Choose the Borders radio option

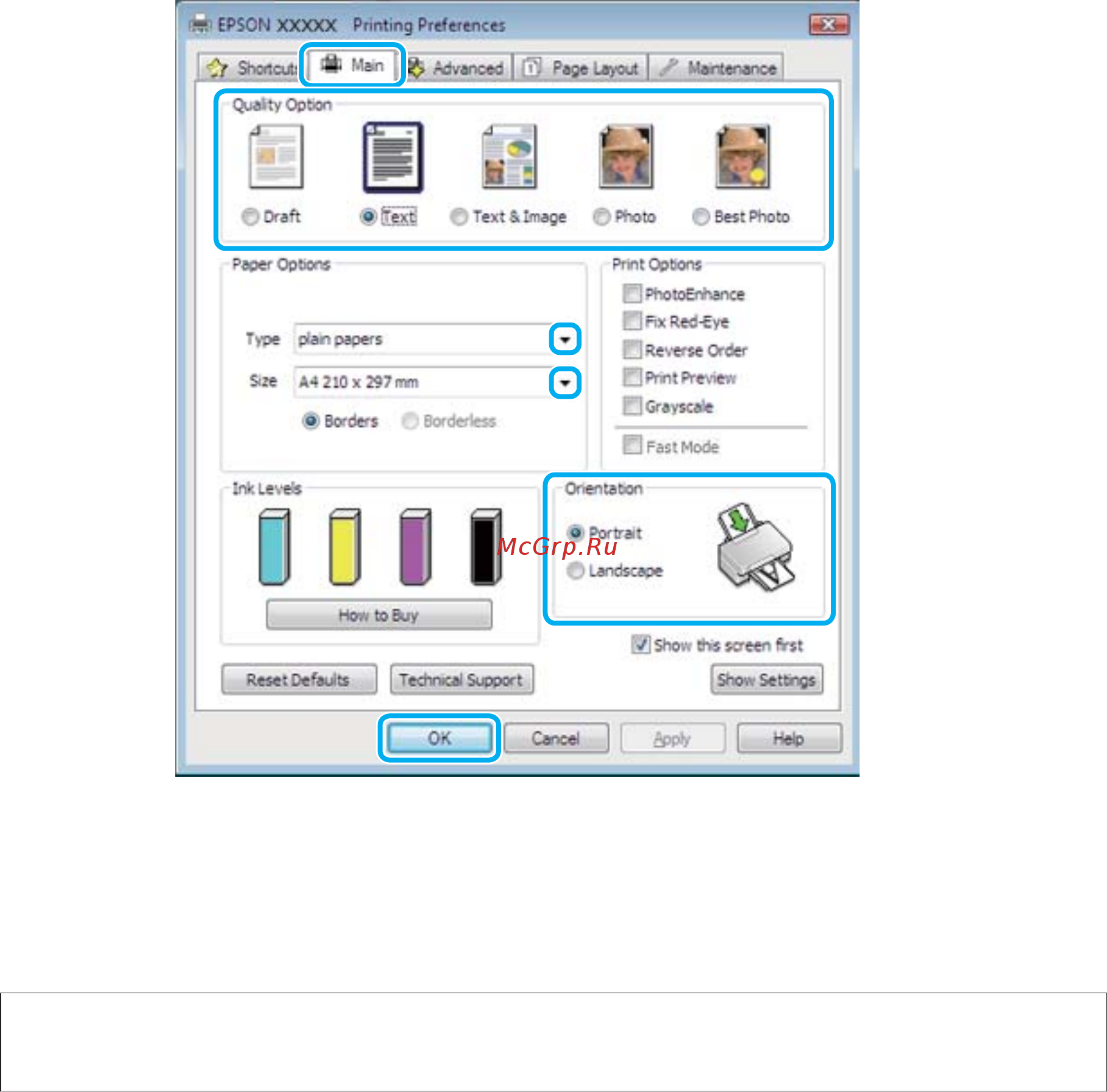[311, 421]
